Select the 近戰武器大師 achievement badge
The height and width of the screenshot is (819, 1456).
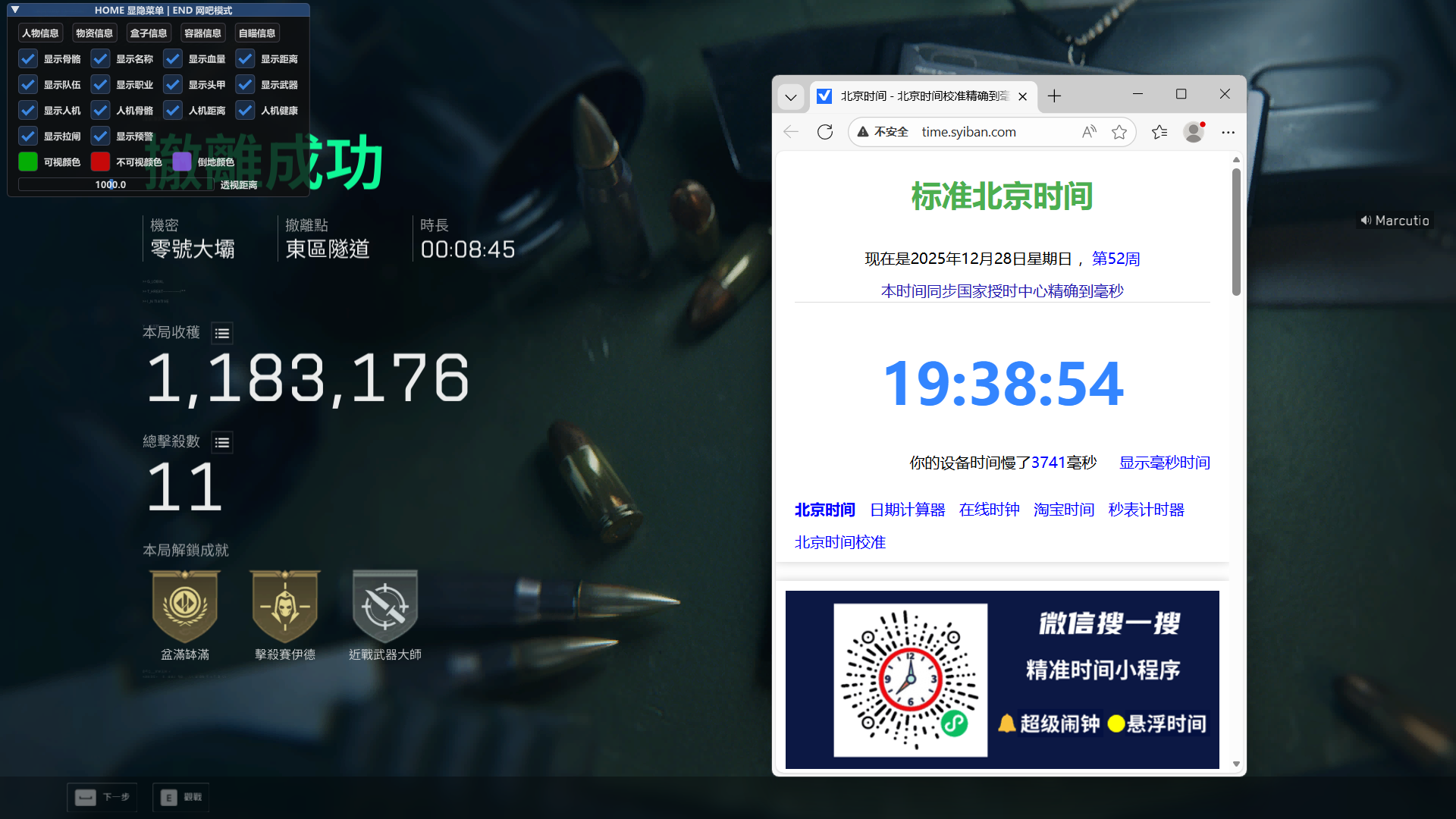click(384, 607)
